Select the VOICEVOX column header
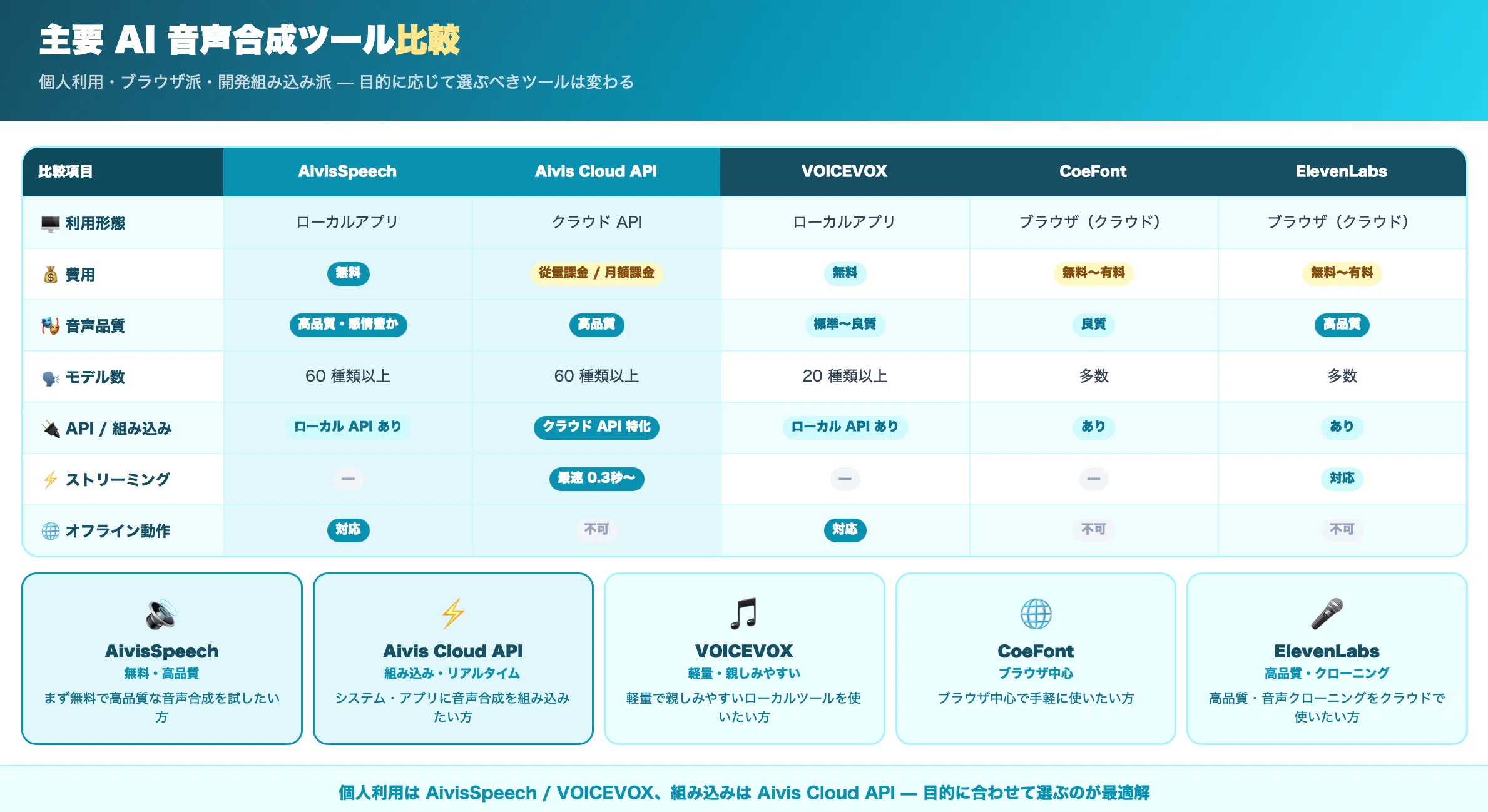Viewport: 1488px width, 812px height. (x=844, y=171)
